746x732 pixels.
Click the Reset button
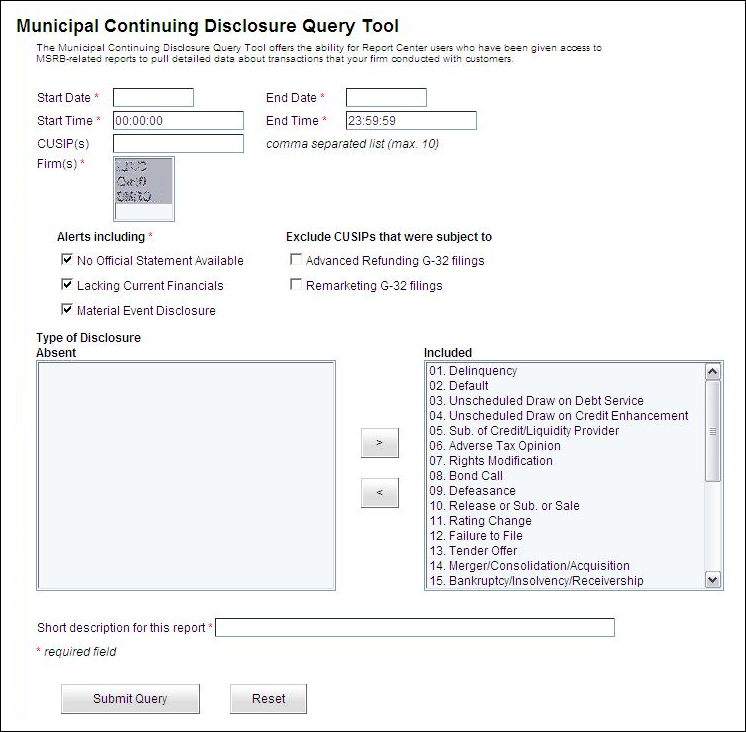click(268, 699)
